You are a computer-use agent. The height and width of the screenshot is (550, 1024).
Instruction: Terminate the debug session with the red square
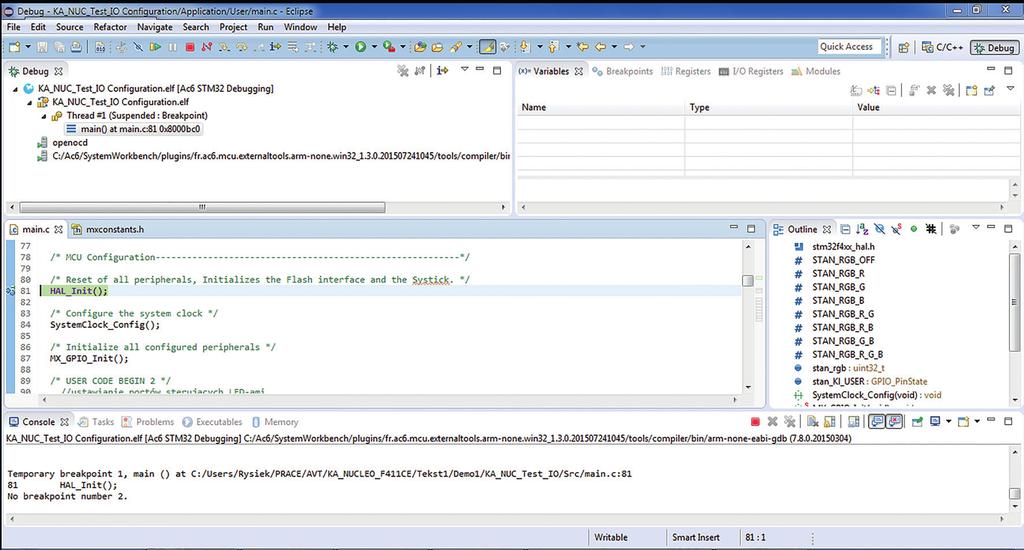189,47
